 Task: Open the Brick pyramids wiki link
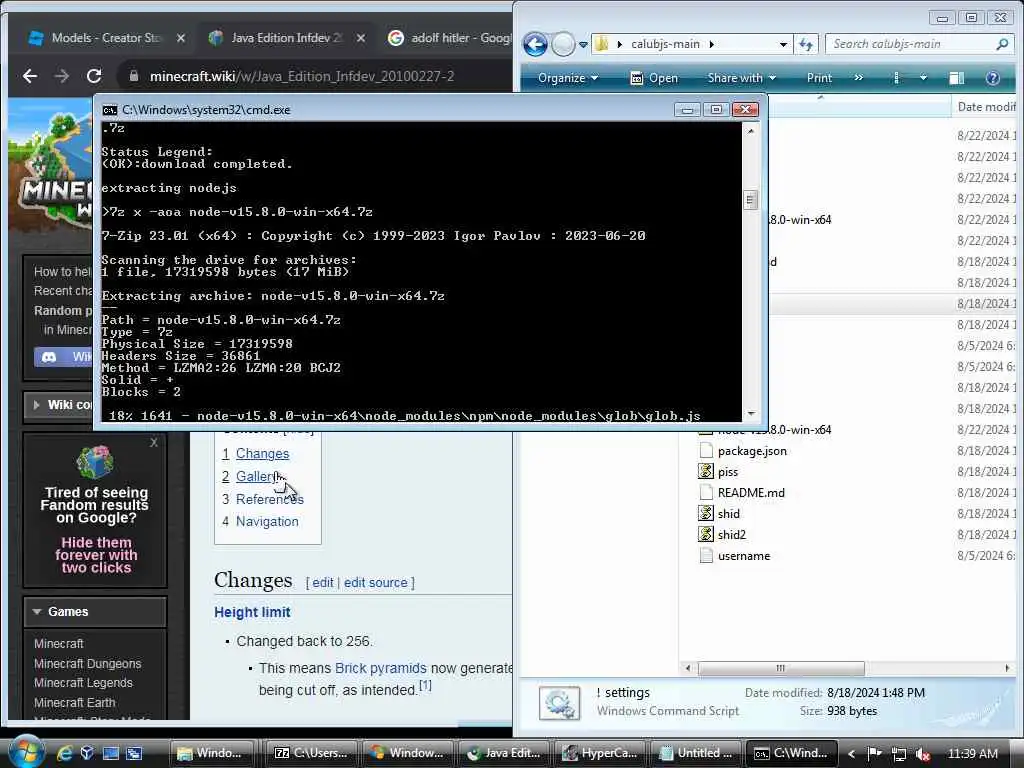(380, 668)
